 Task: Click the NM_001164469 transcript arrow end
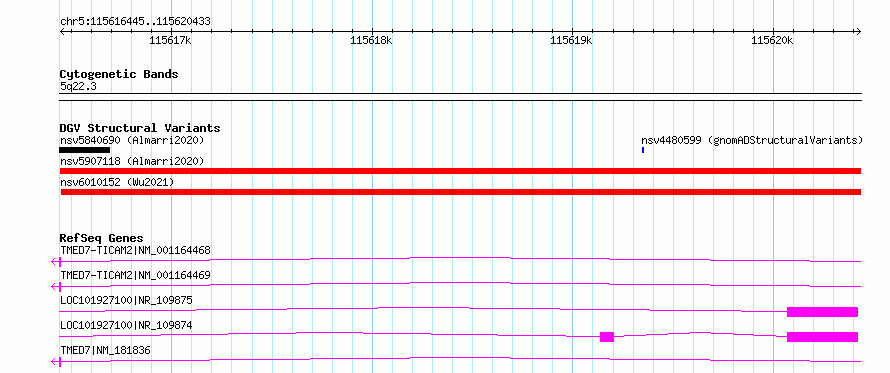pos(56,287)
